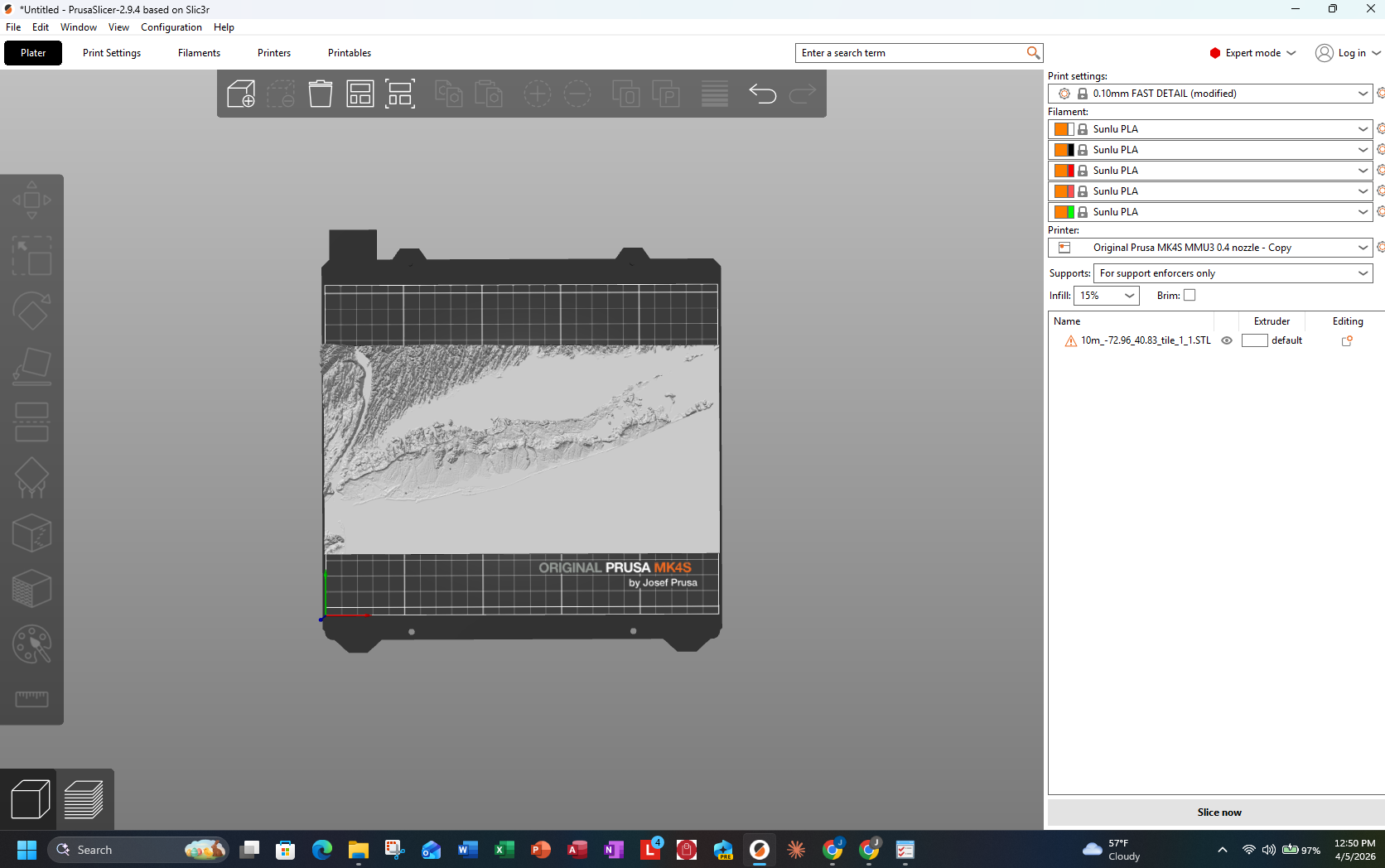Switch to 3D editor view

(x=30, y=800)
